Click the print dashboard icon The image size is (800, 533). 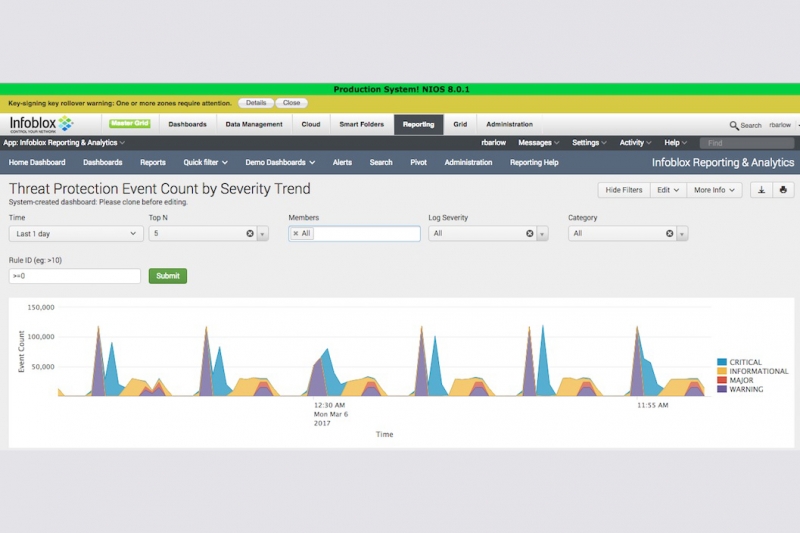pos(783,190)
